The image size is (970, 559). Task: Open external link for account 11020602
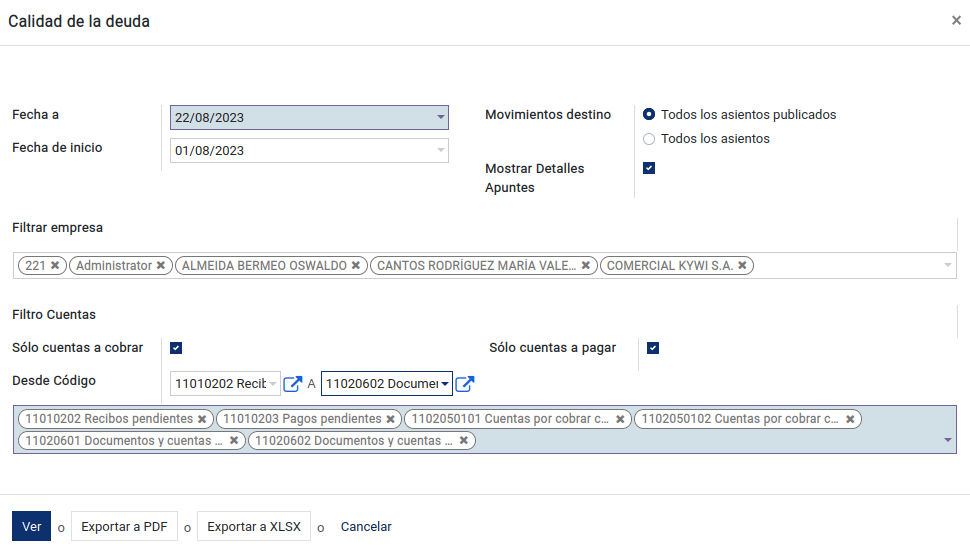(x=465, y=383)
